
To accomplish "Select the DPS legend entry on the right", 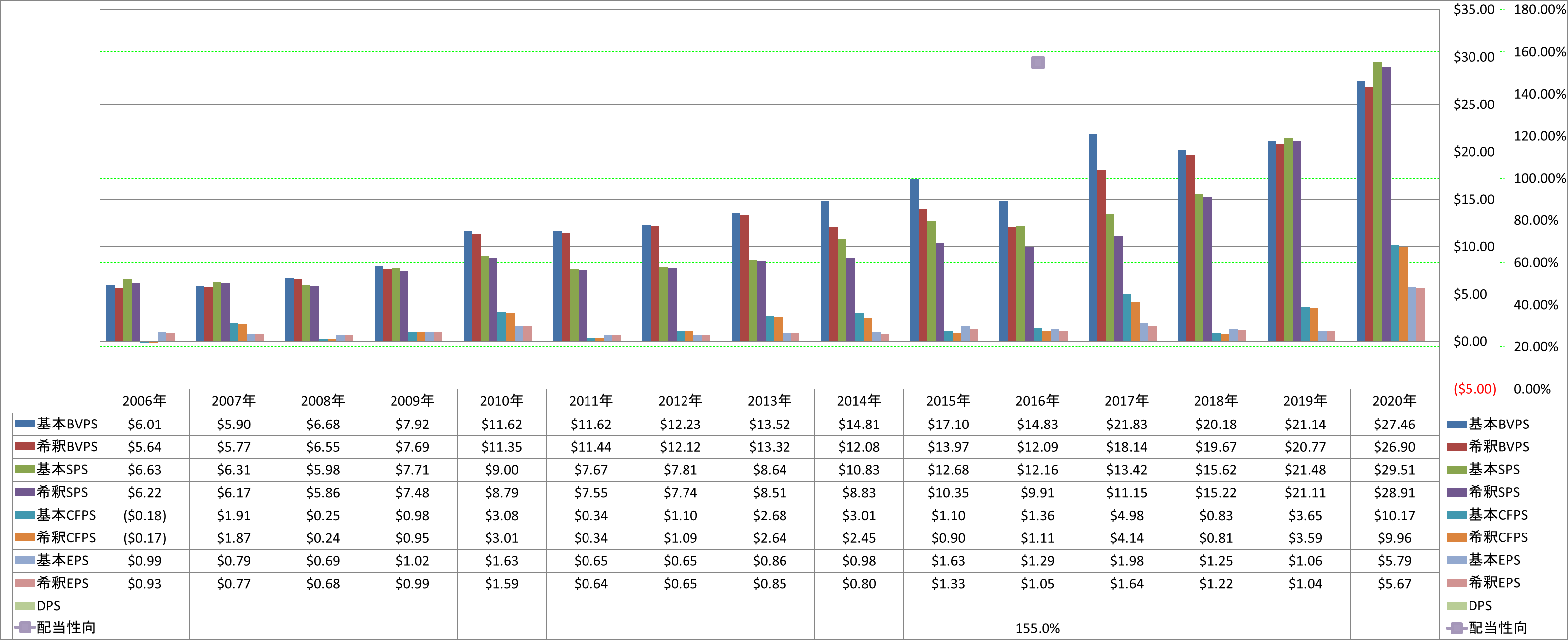I will [x=1470, y=605].
